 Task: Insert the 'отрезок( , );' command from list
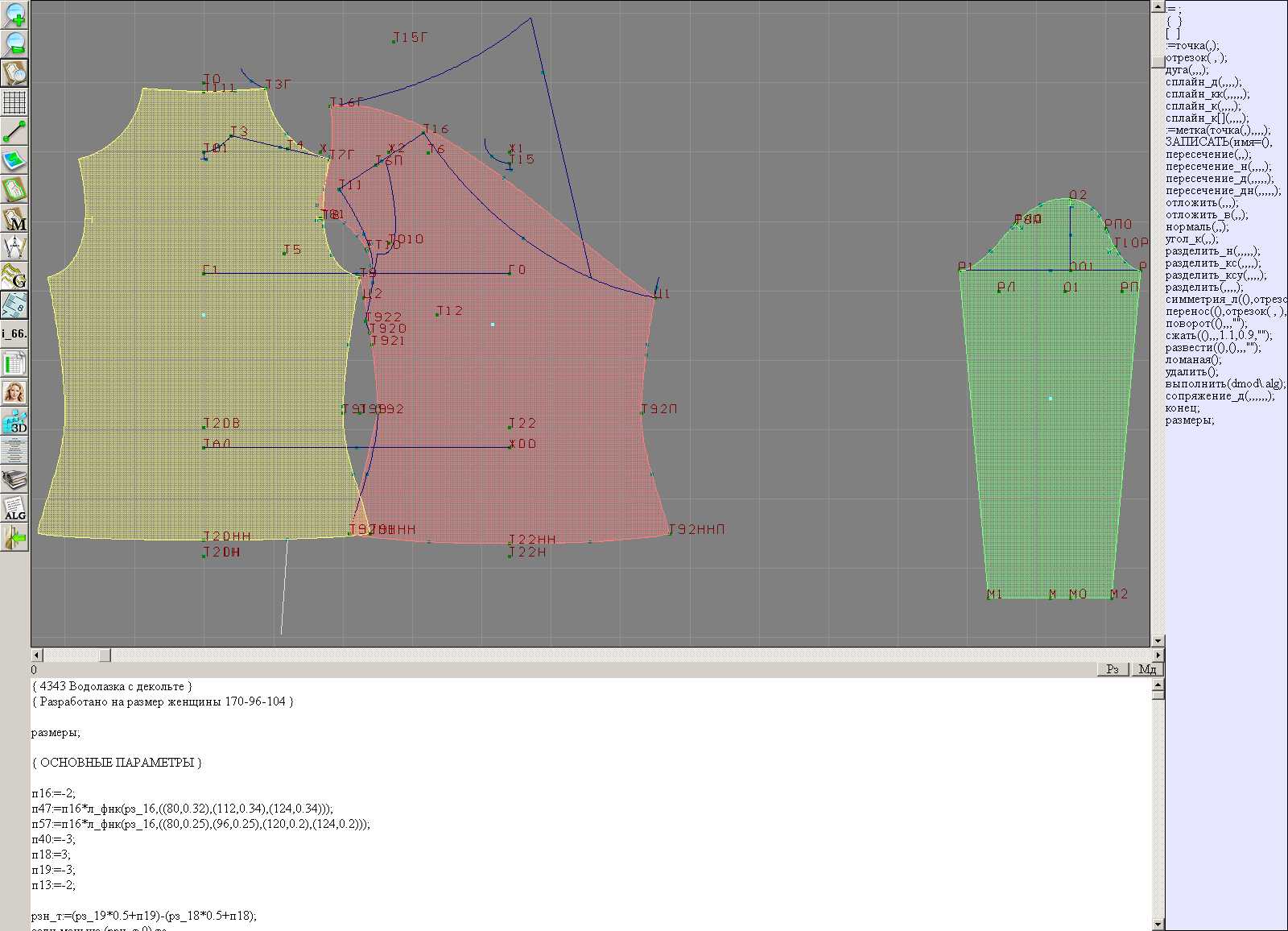1196,58
